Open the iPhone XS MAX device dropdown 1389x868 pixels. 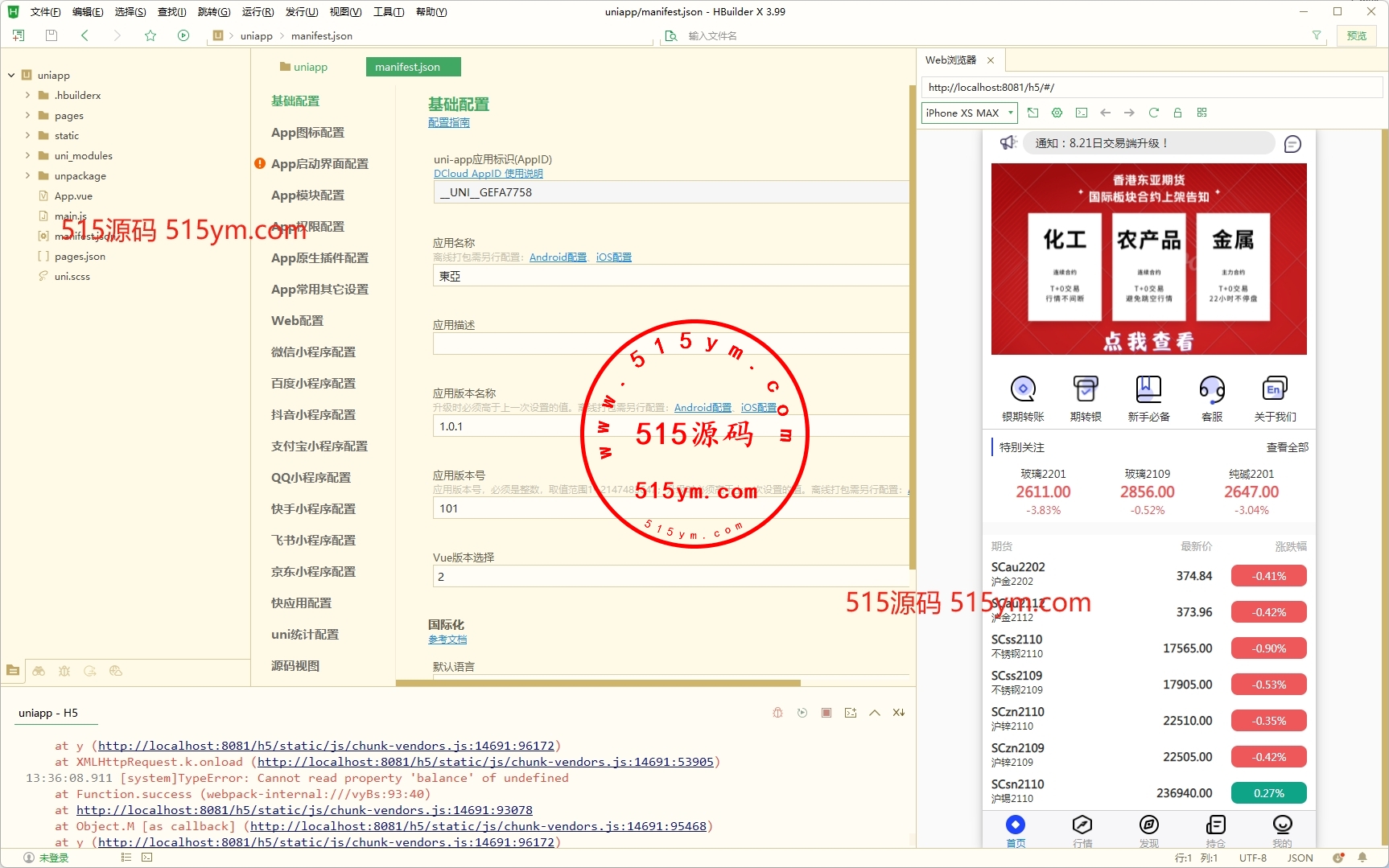pyautogui.click(x=969, y=113)
